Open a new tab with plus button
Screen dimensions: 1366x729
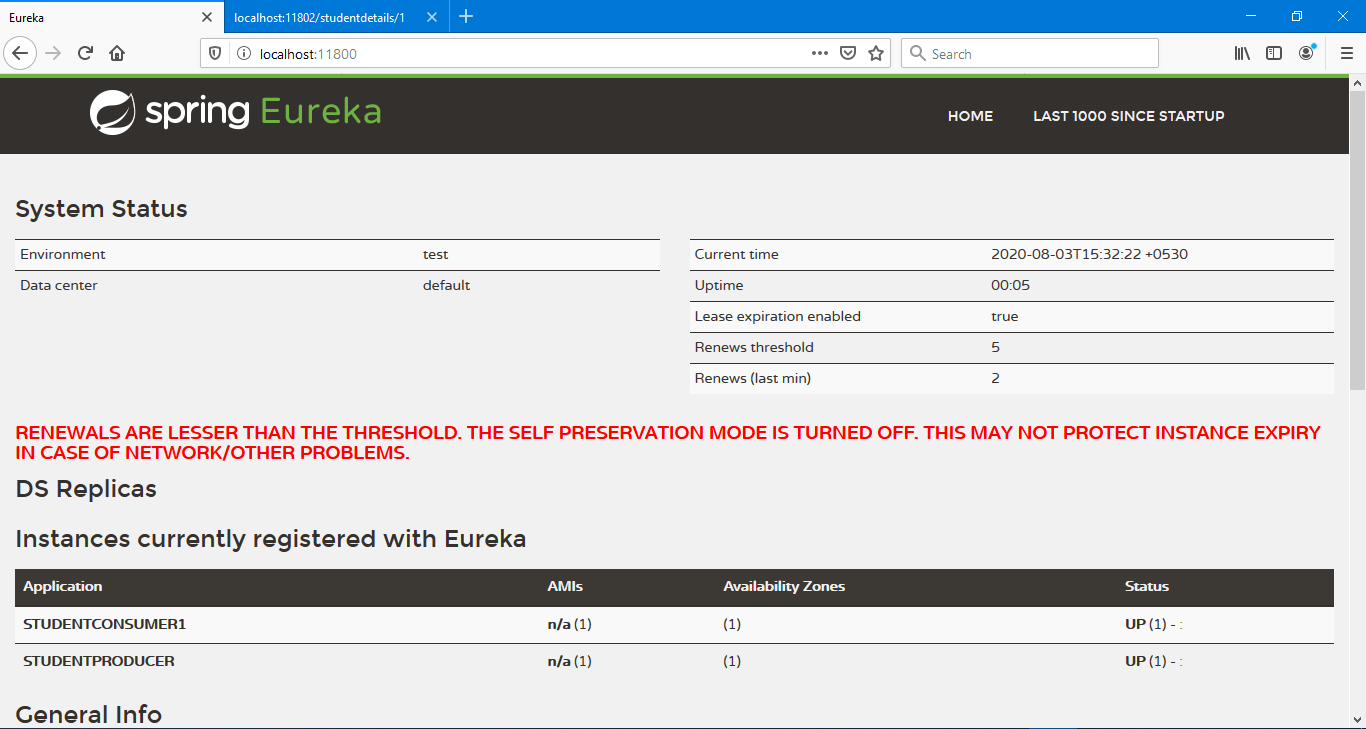coord(466,17)
